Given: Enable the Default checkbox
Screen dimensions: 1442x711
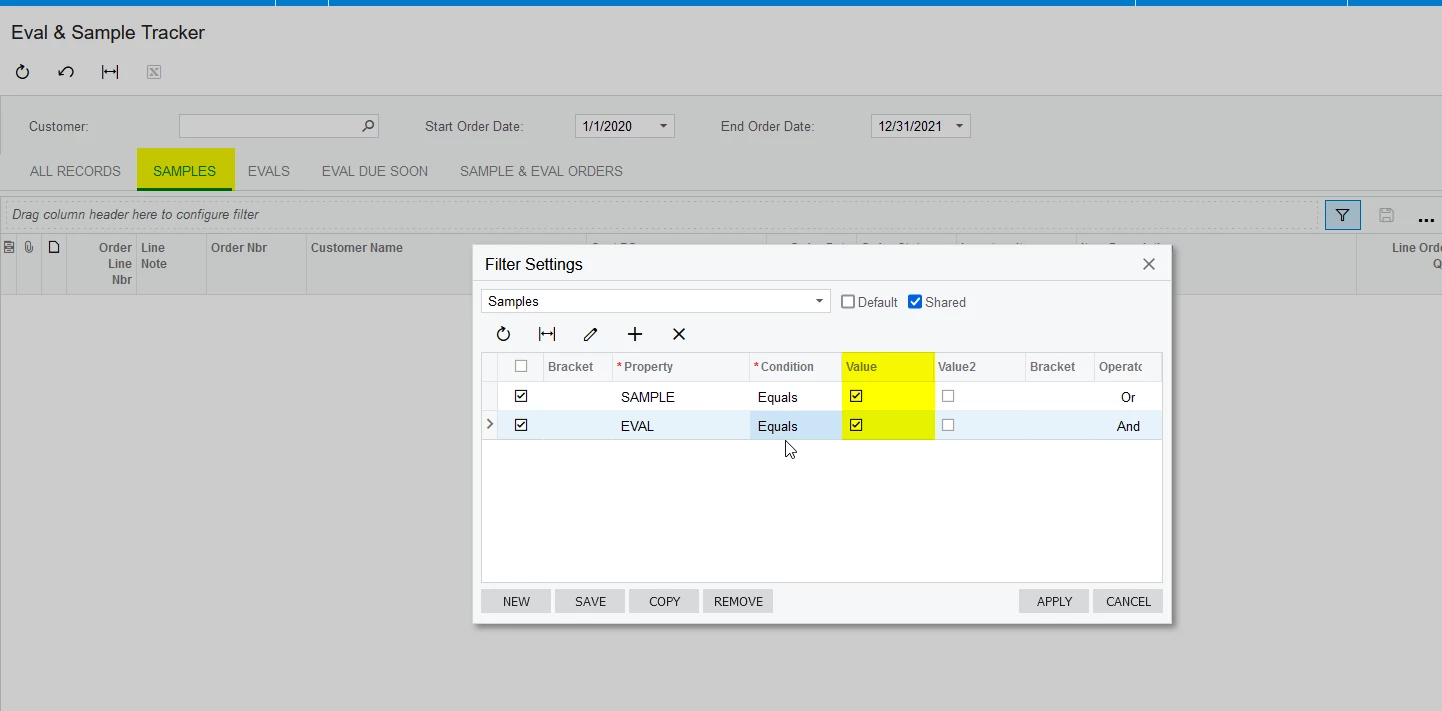Looking at the screenshot, I should tap(847, 301).
